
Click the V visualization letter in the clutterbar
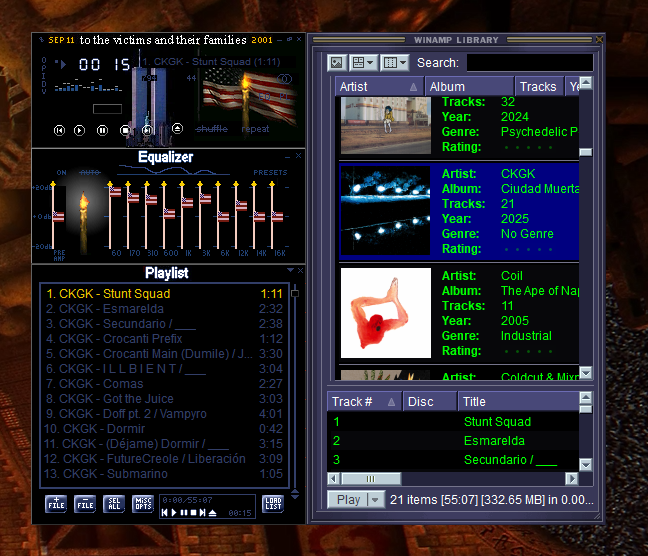click(x=44, y=91)
